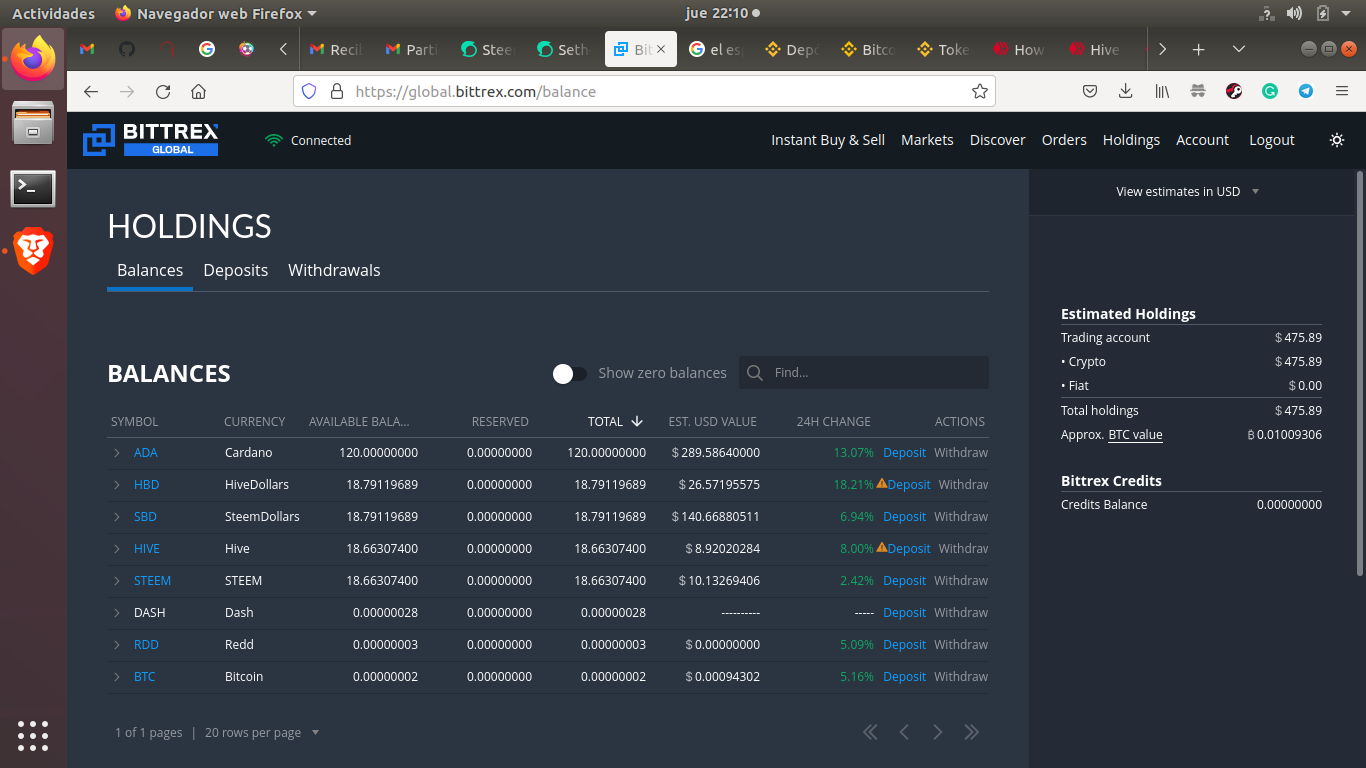Open the 20 rows per page dropdown
The width and height of the screenshot is (1366, 768).
click(262, 733)
